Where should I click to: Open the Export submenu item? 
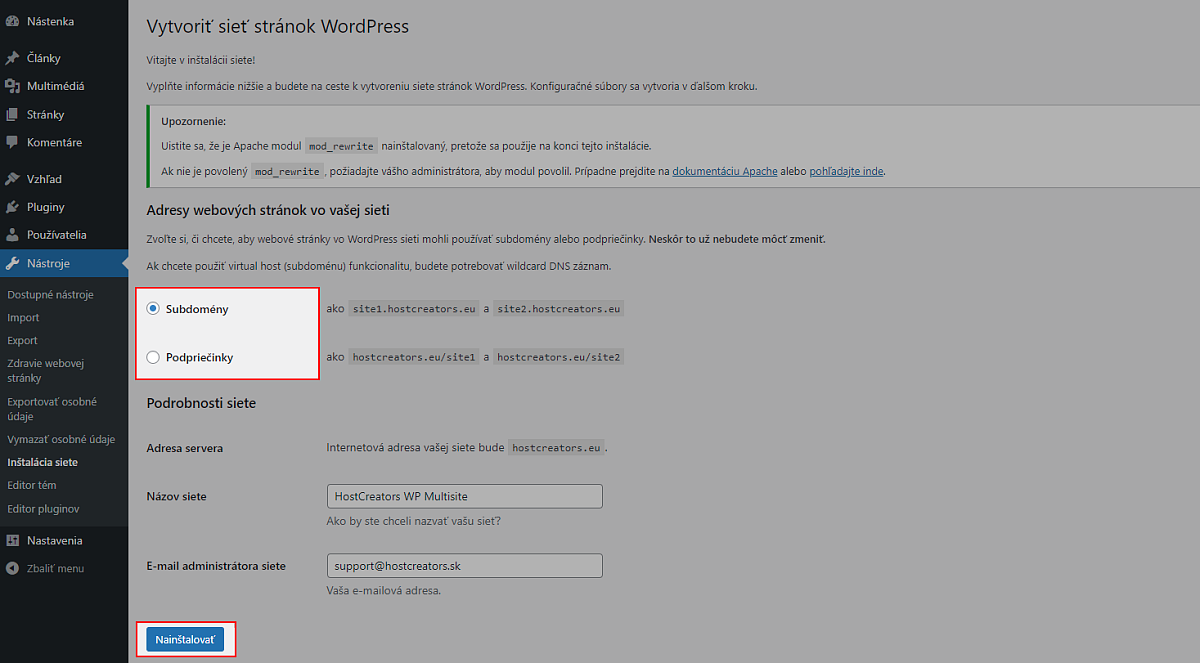click(x=22, y=341)
